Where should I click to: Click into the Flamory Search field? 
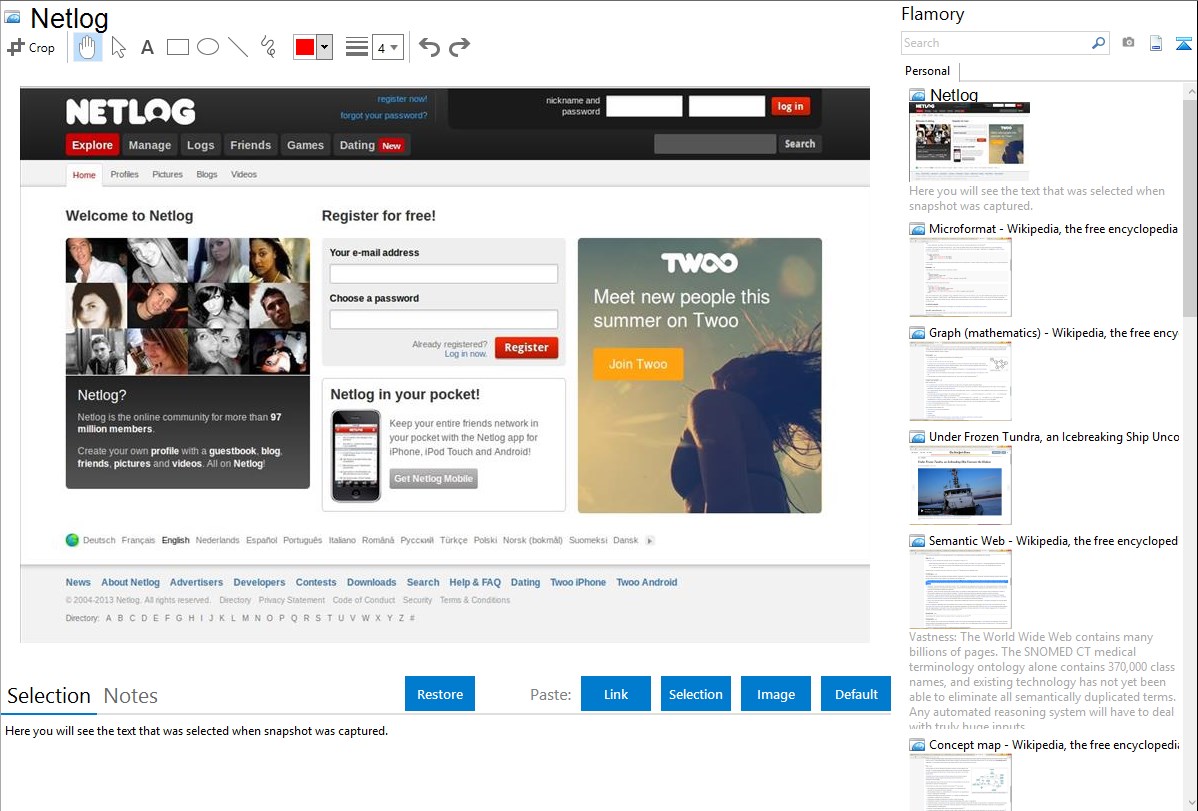point(996,43)
